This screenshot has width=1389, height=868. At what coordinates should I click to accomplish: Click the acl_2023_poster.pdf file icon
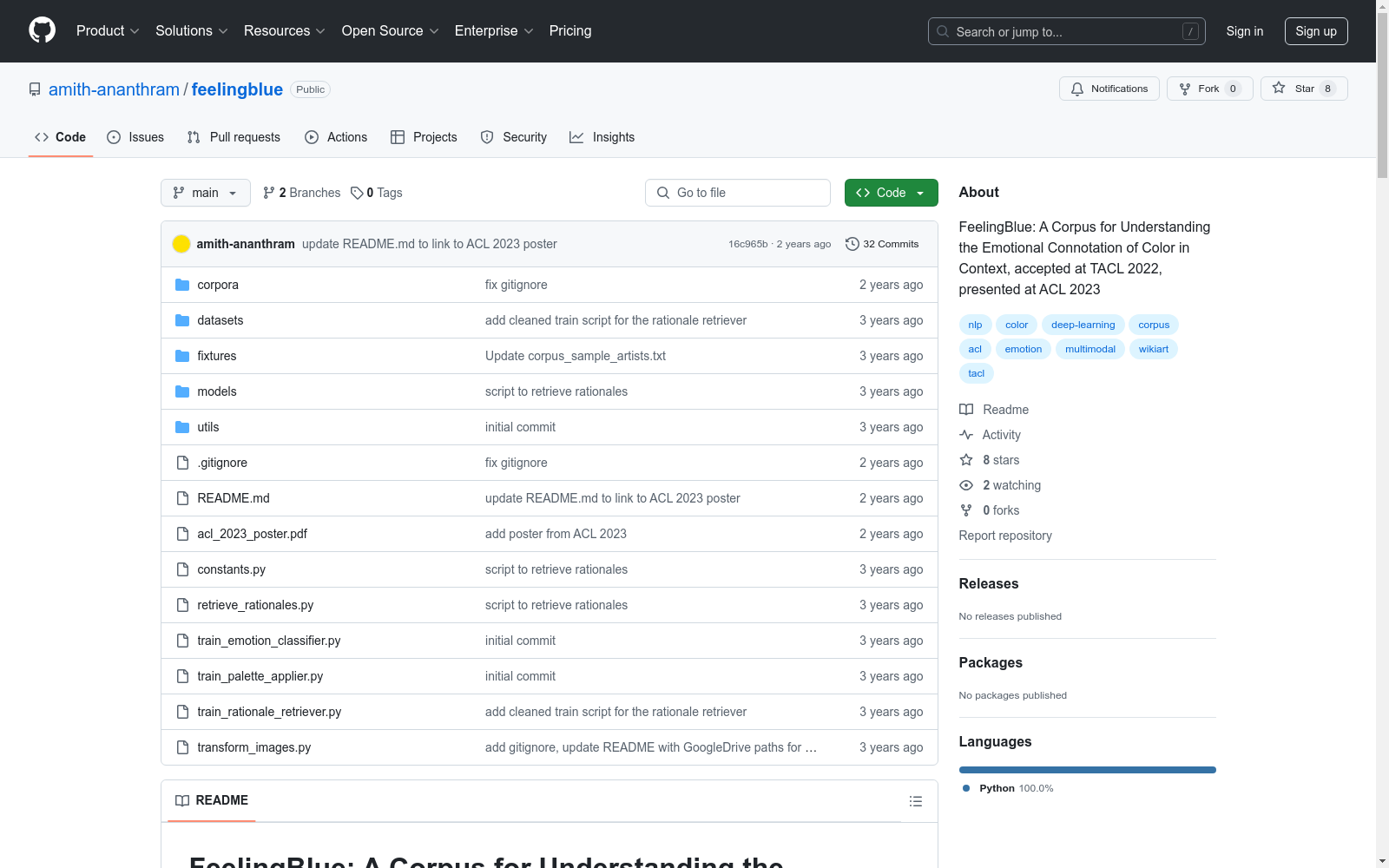[182, 534]
